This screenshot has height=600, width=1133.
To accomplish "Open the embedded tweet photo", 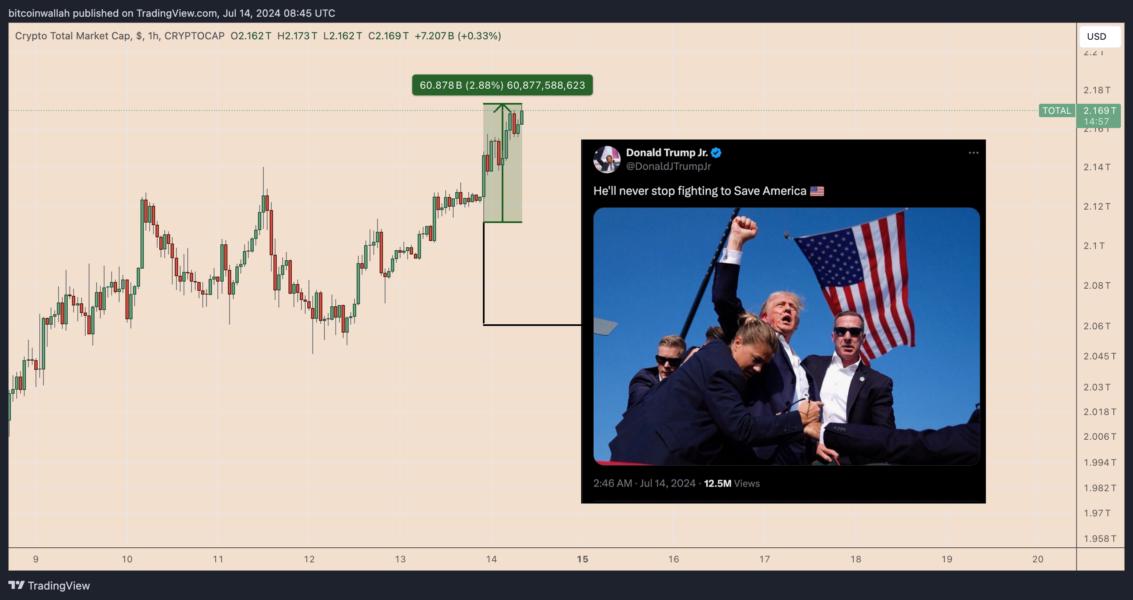I will pos(786,336).
